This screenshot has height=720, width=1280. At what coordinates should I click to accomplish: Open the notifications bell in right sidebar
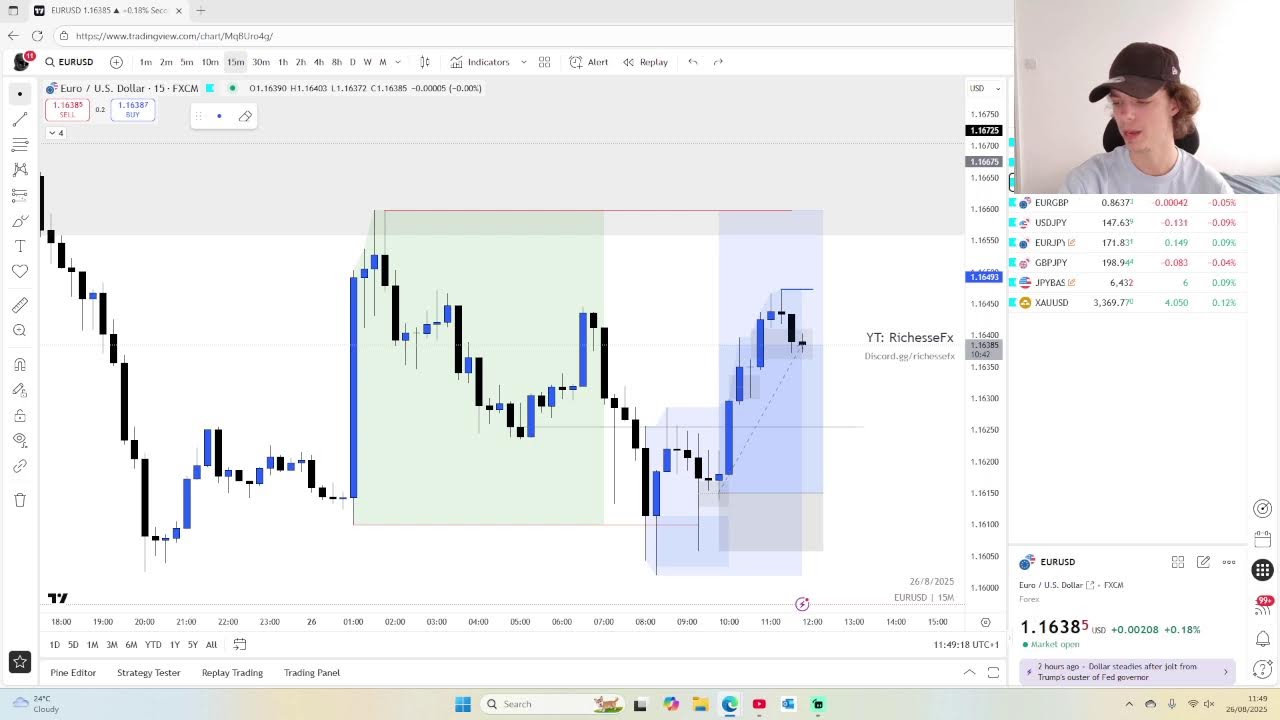1263,638
